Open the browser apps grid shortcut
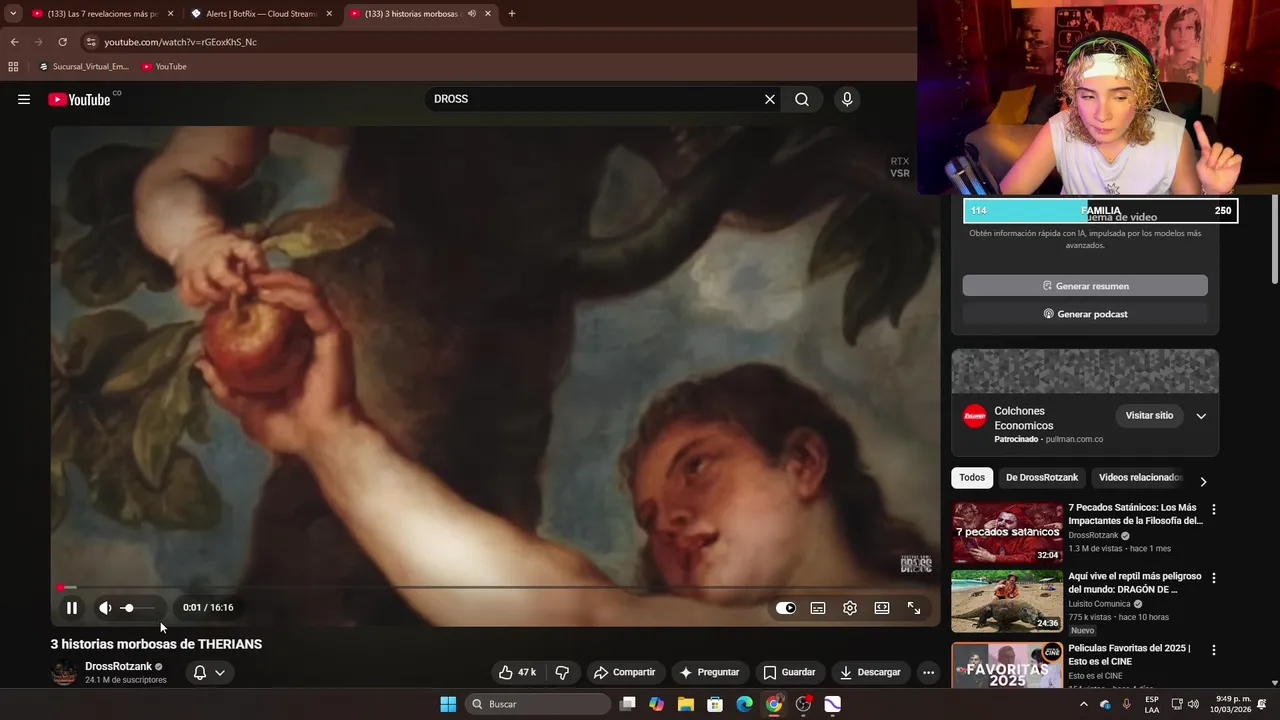Viewport: 1280px width, 720px height. point(13,67)
